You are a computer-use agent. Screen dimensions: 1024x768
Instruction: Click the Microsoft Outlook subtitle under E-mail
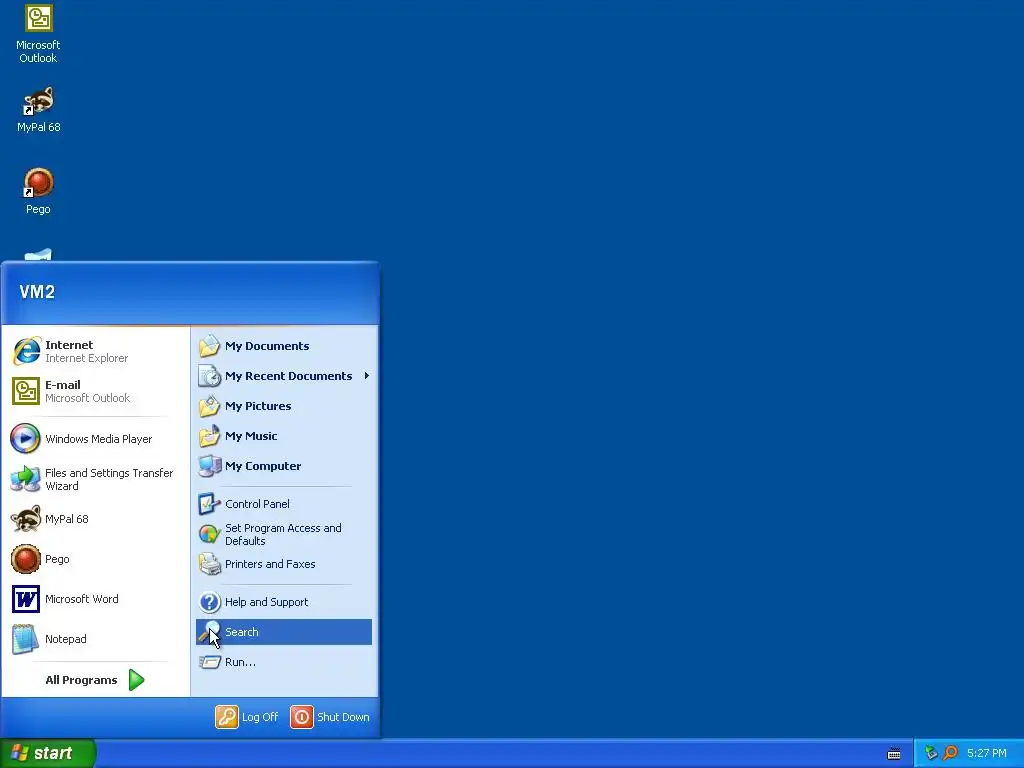(88, 398)
